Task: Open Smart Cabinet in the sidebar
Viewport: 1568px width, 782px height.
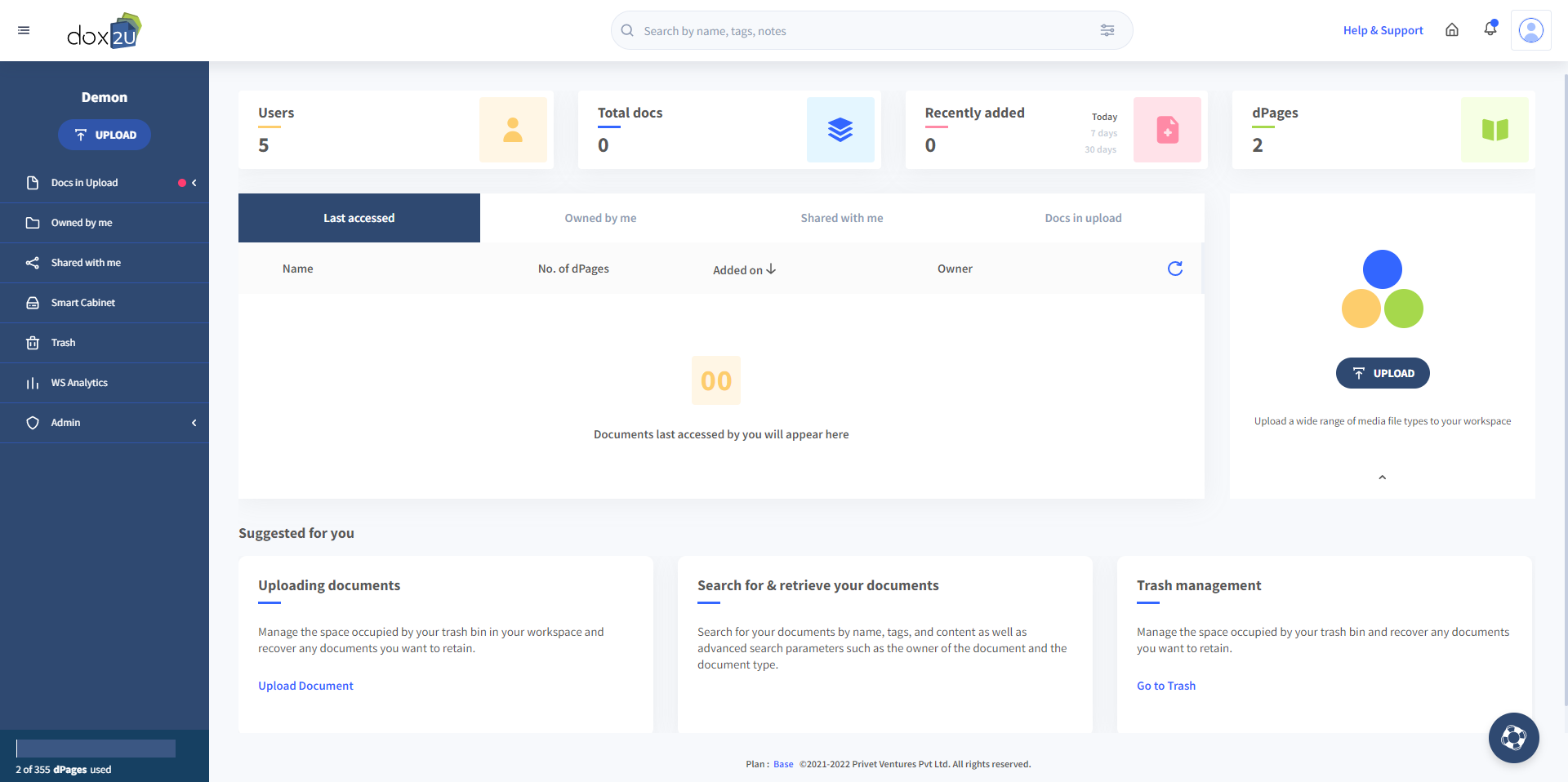Action: tap(82, 302)
